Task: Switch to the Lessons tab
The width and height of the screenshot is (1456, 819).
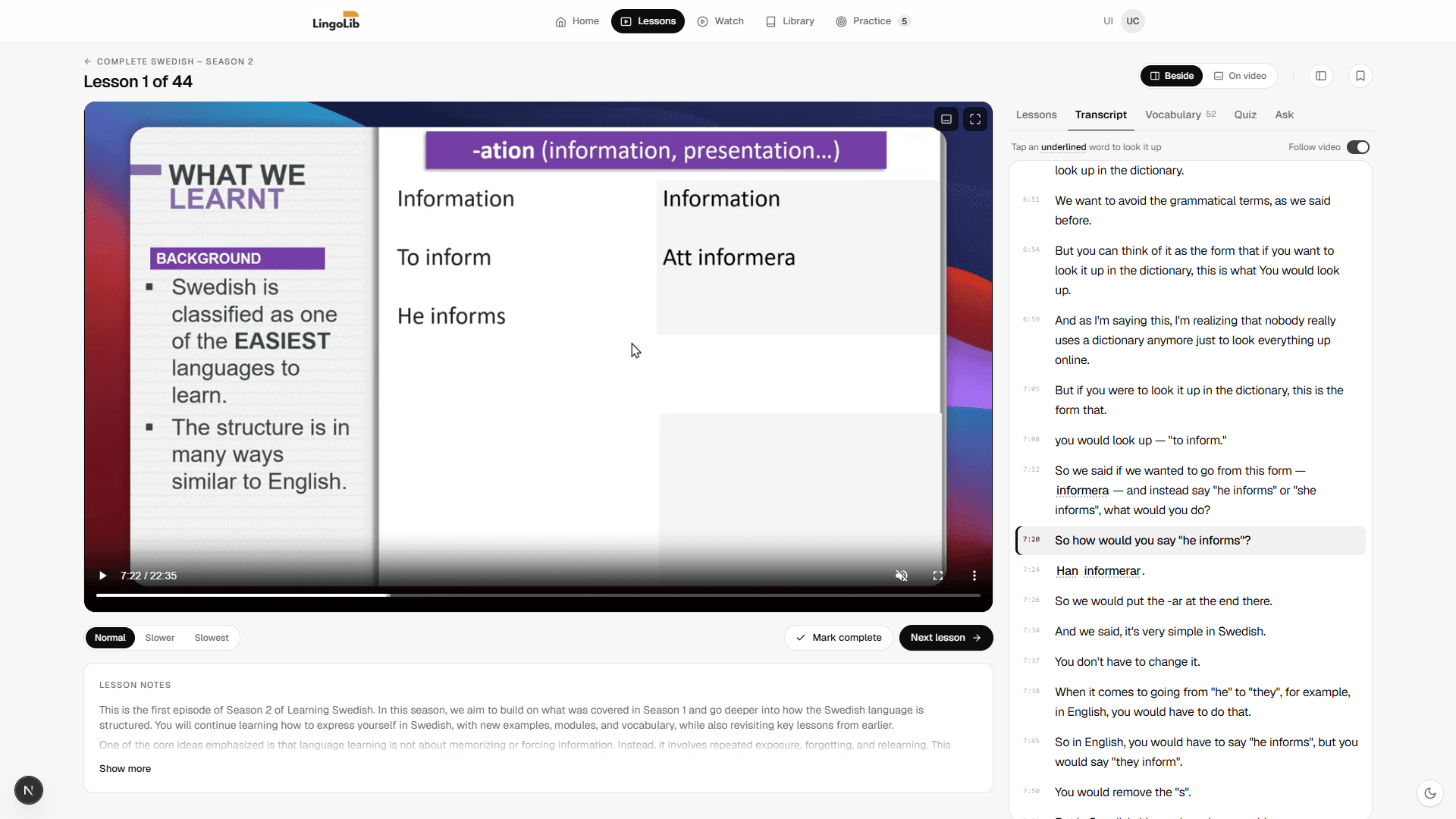Action: [1036, 115]
